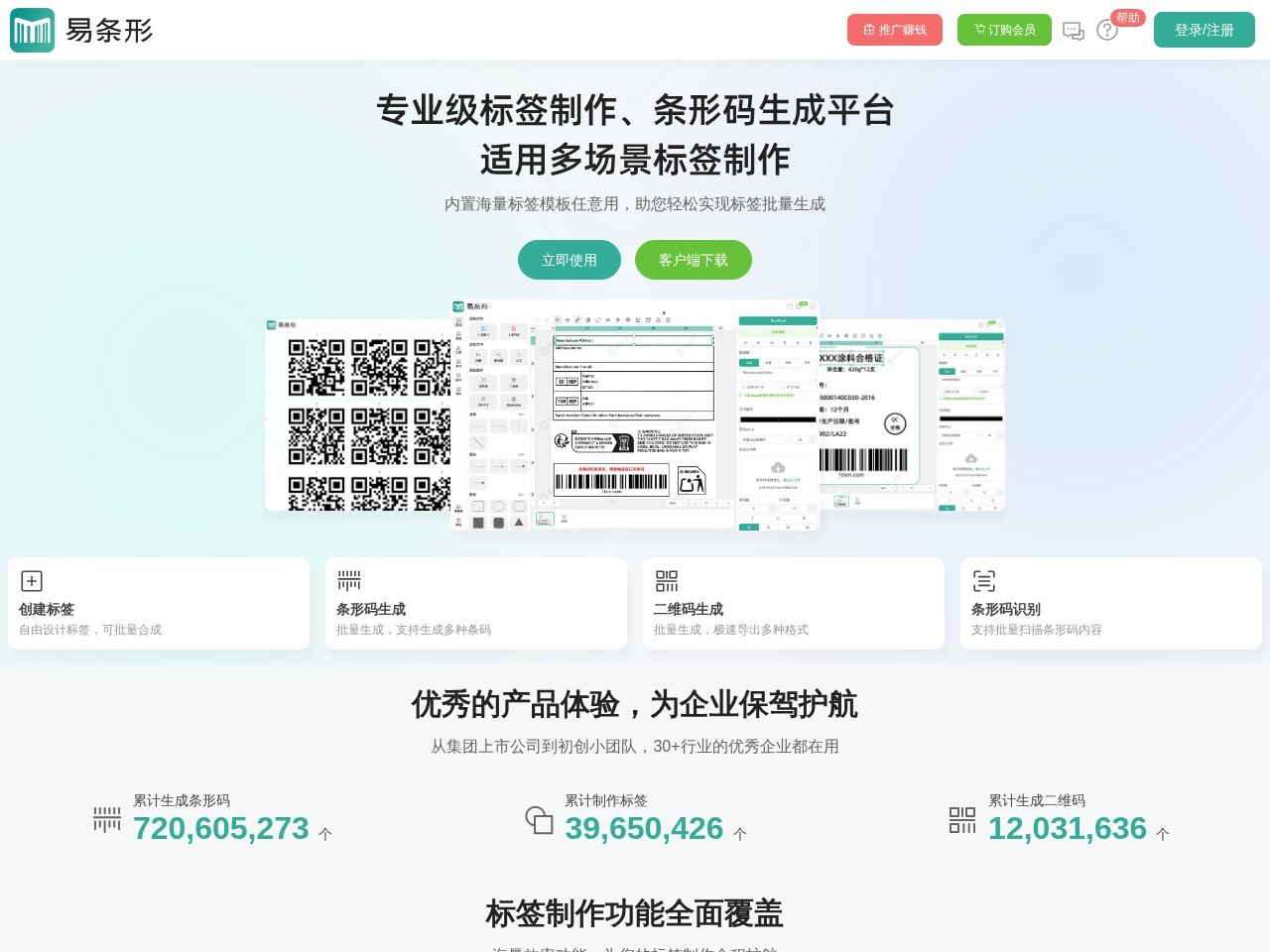
Task: Click the 推广赚钱 button
Action: (895, 30)
